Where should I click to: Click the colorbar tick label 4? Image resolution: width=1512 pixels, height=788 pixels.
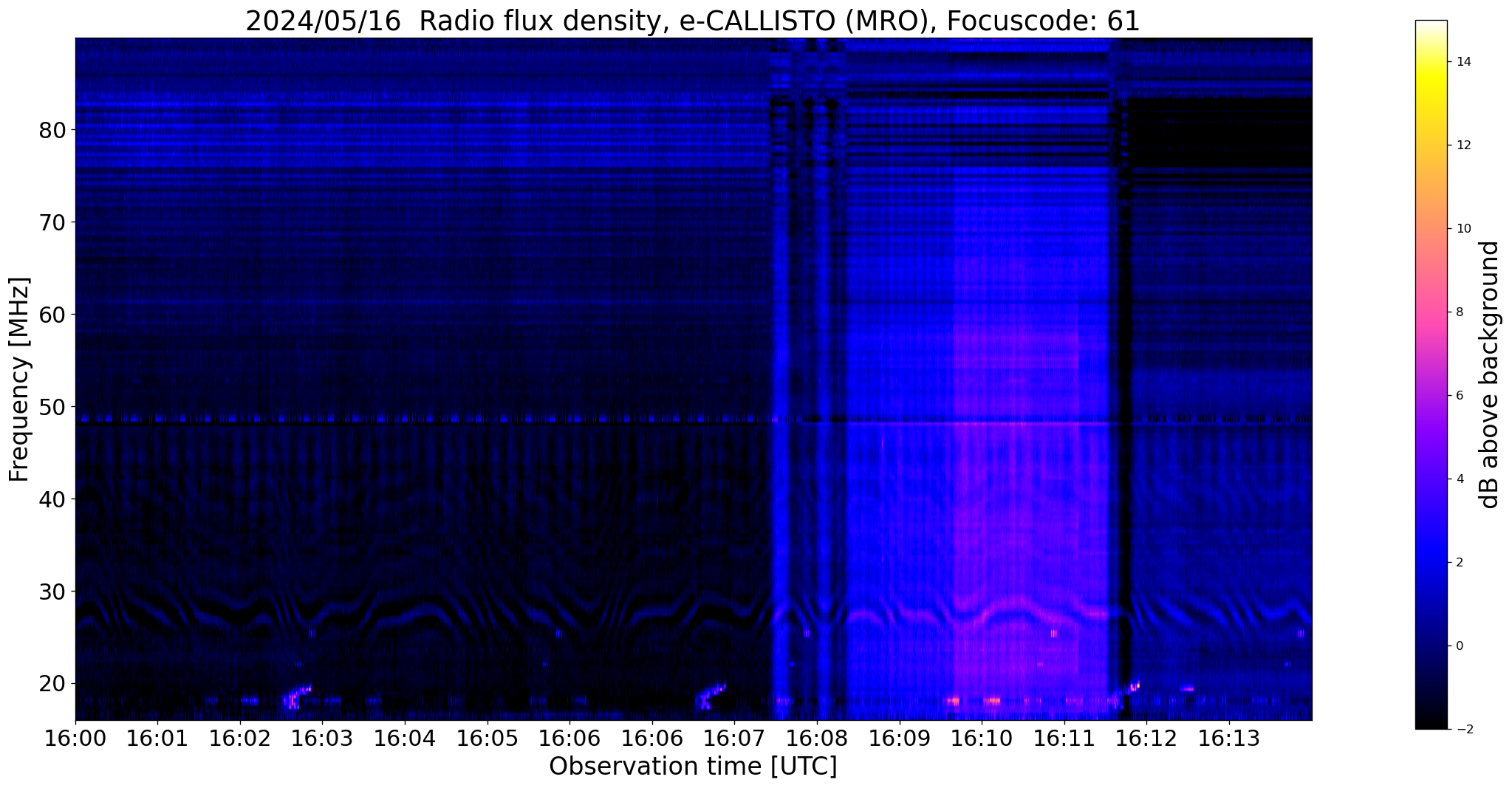coord(1460,479)
